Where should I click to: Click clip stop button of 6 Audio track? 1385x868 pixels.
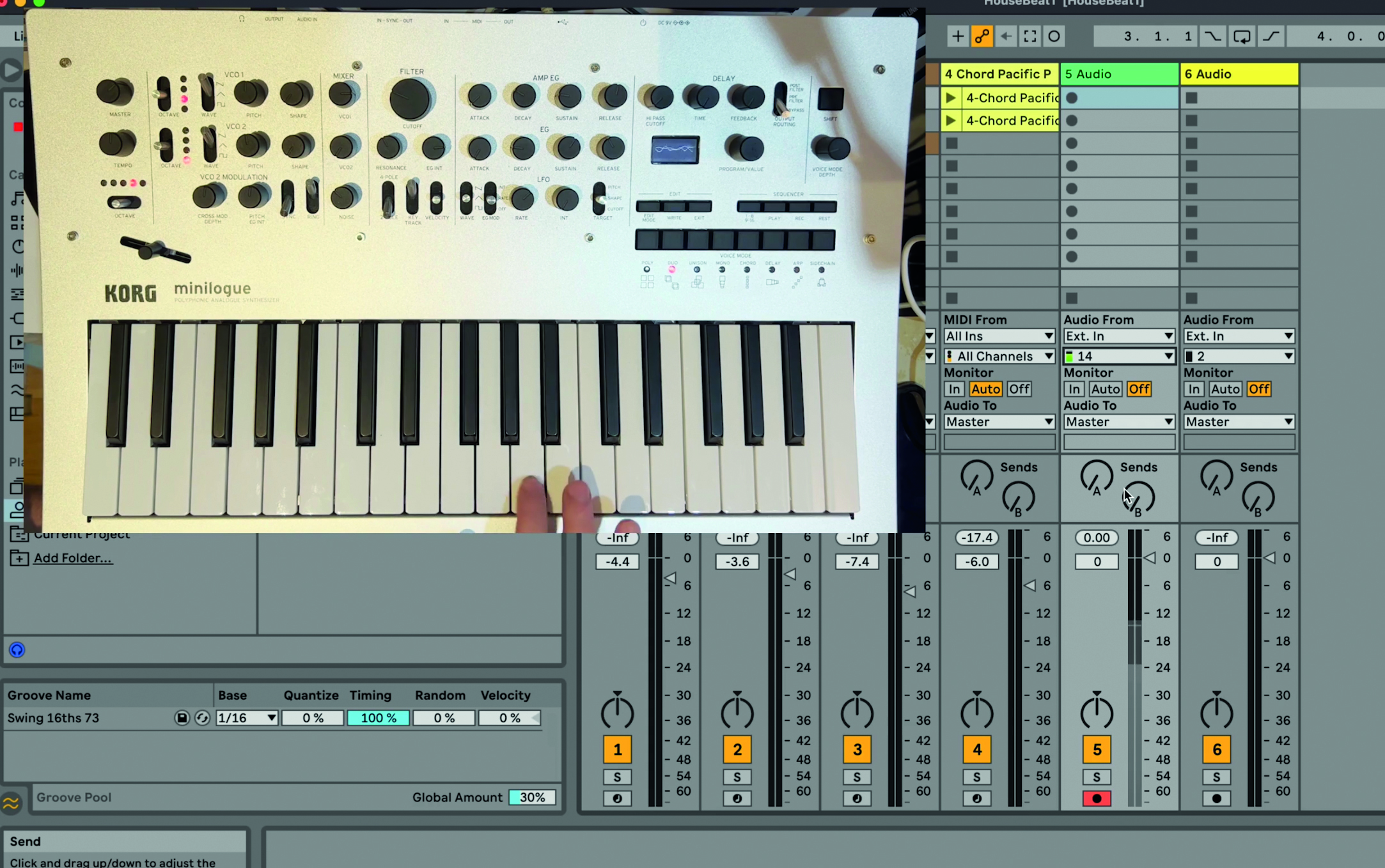click(x=1191, y=298)
